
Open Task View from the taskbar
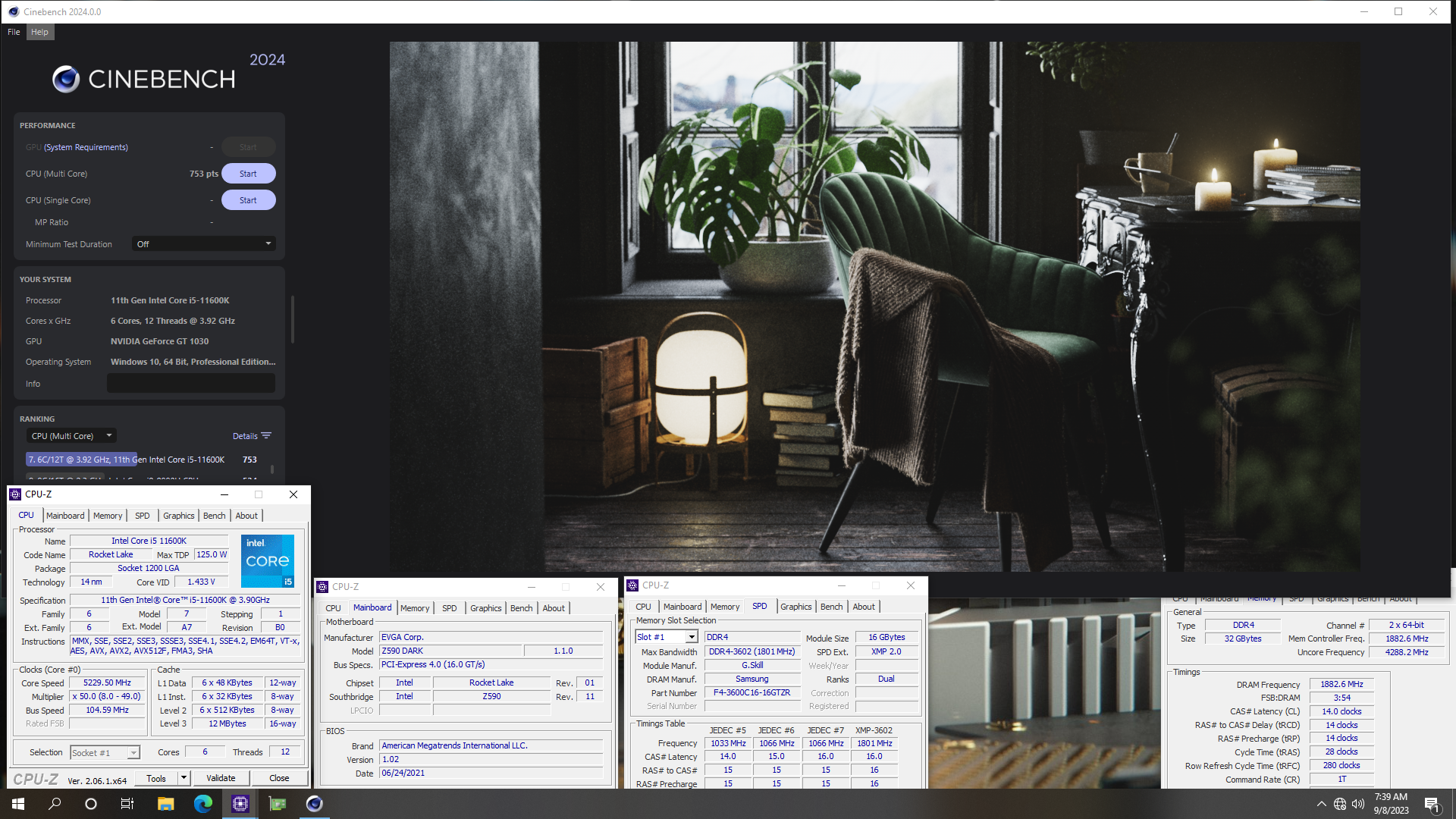(127, 804)
